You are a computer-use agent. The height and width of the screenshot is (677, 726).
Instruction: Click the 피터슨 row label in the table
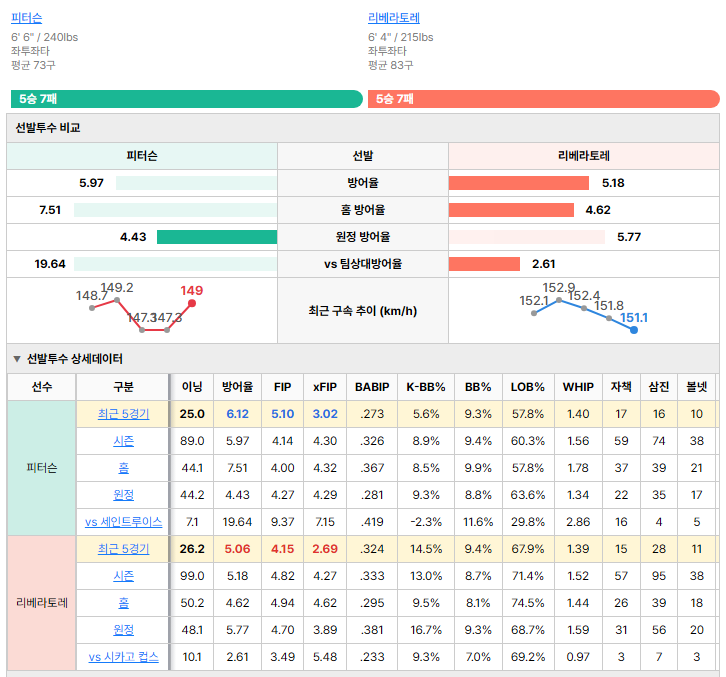42,468
